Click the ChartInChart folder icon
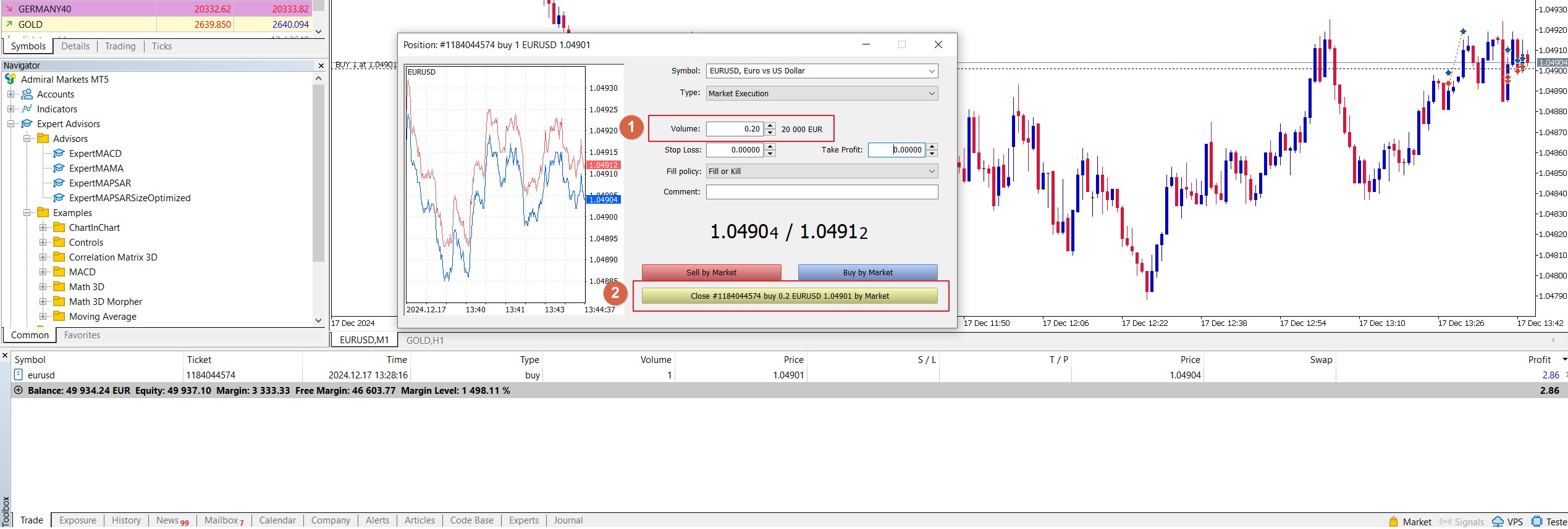Viewport: 1568px width, 529px height. pyautogui.click(x=59, y=227)
